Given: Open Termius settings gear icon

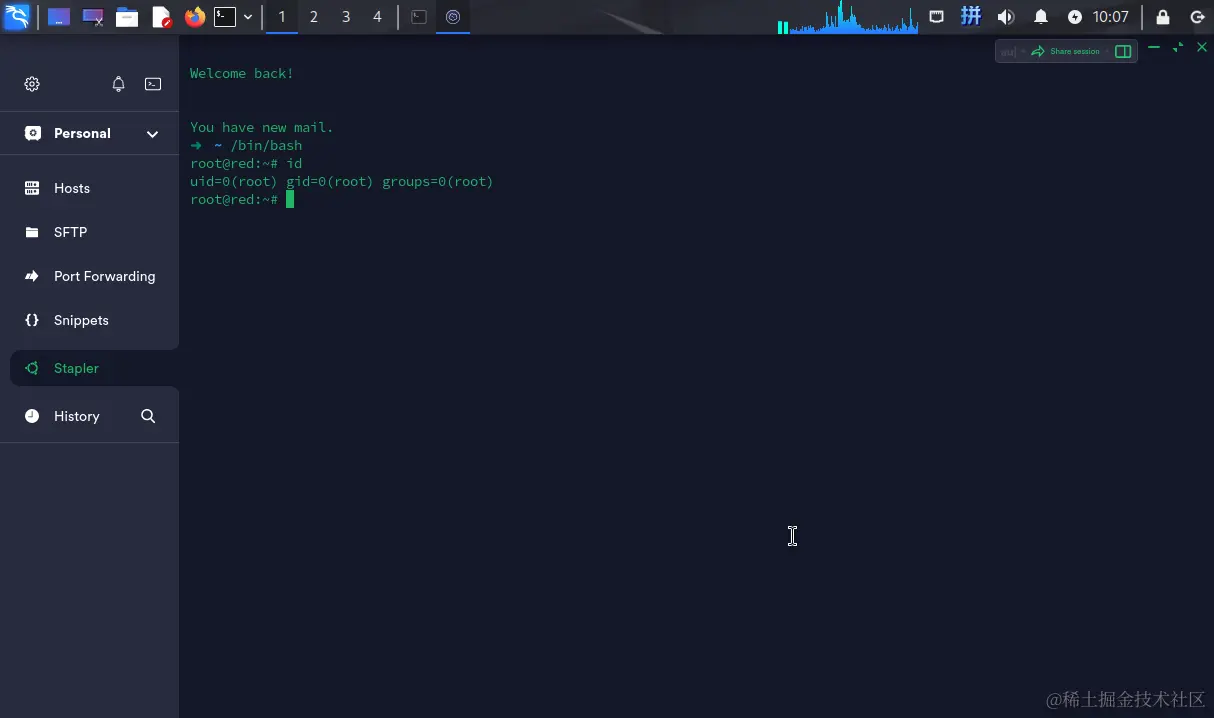Looking at the screenshot, I should point(32,84).
